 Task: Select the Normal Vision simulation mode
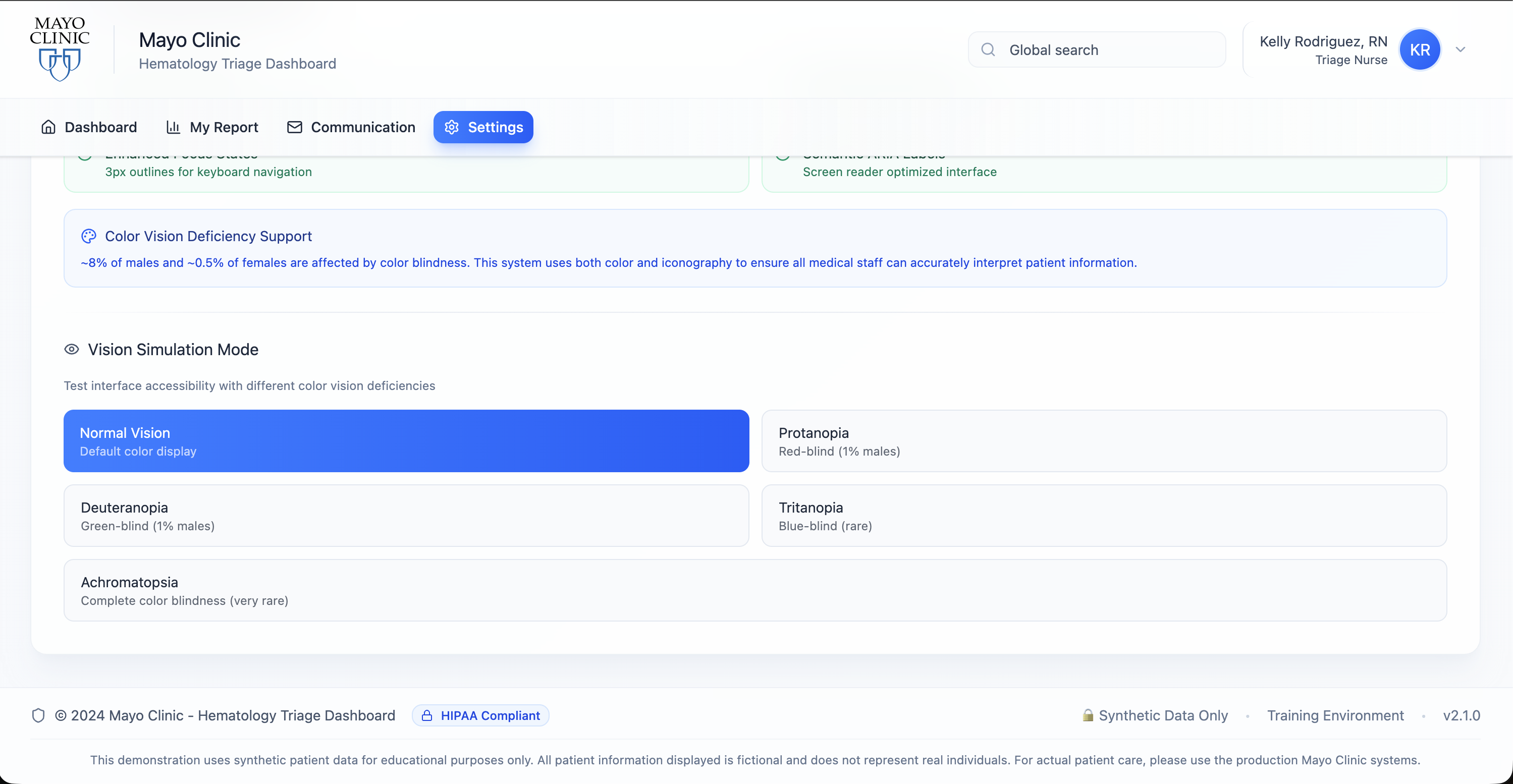click(406, 441)
